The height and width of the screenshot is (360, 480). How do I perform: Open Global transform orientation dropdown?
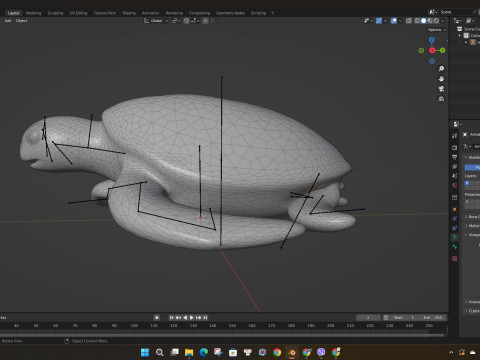156,21
